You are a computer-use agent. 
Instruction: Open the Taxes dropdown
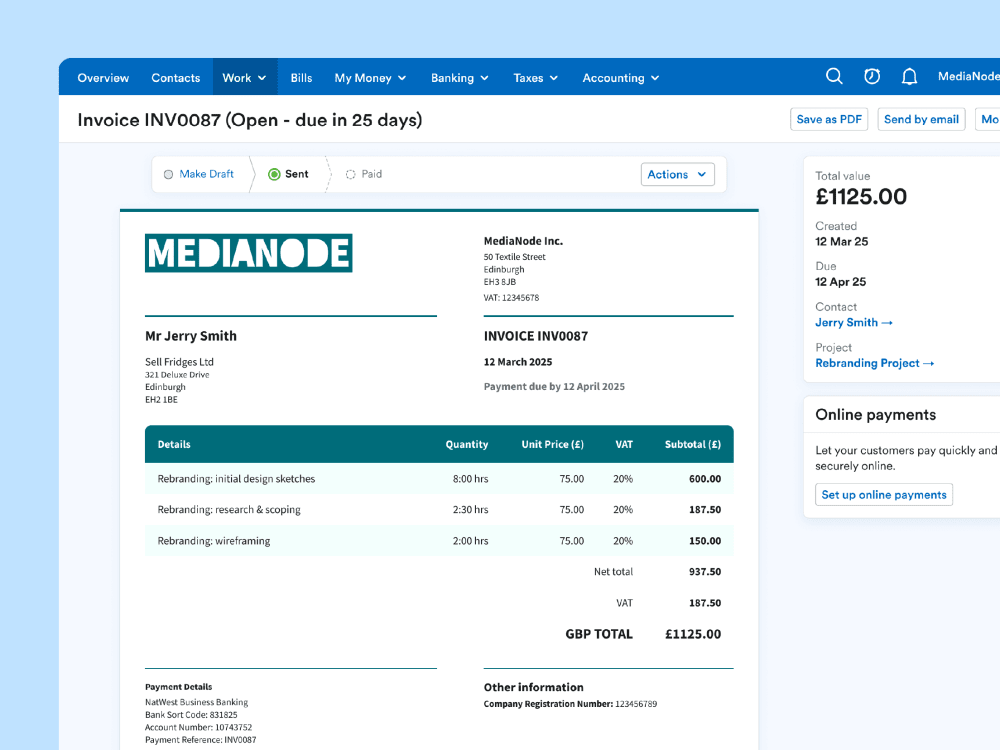click(535, 77)
